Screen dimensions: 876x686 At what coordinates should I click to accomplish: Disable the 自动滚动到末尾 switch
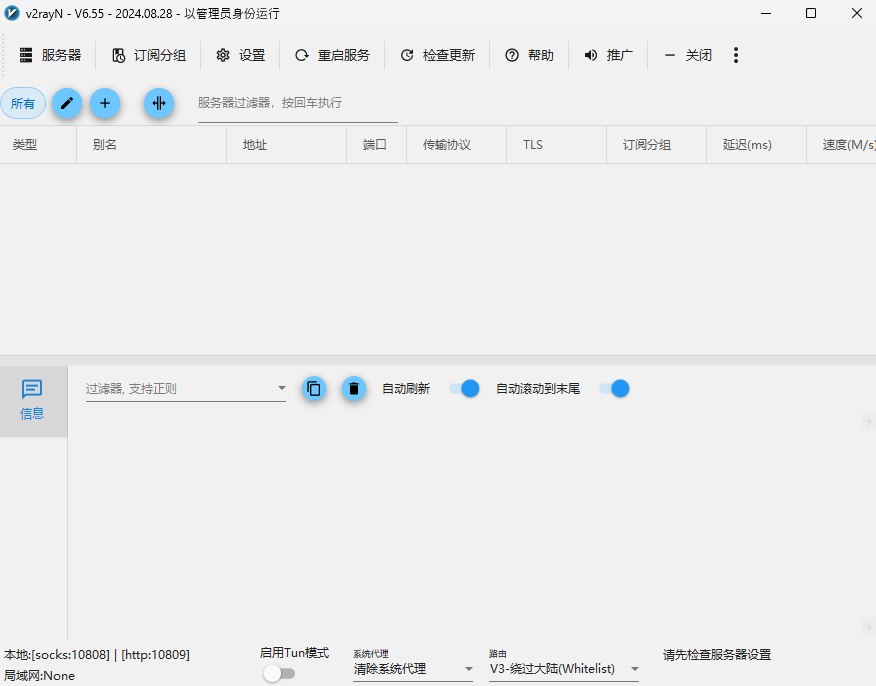tap(614, 388)
